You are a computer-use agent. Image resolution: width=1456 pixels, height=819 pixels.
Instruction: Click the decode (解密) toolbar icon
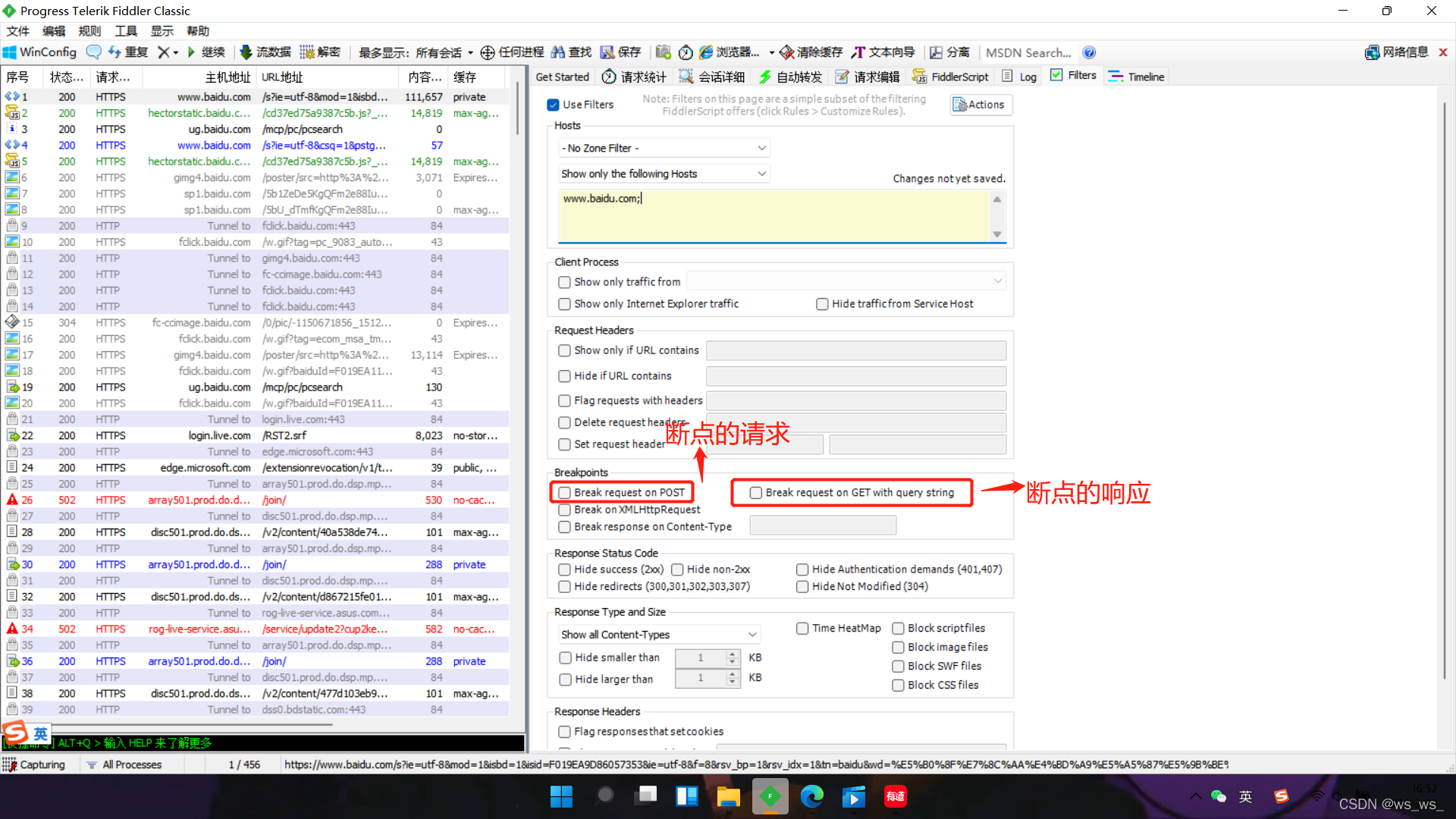306,52
